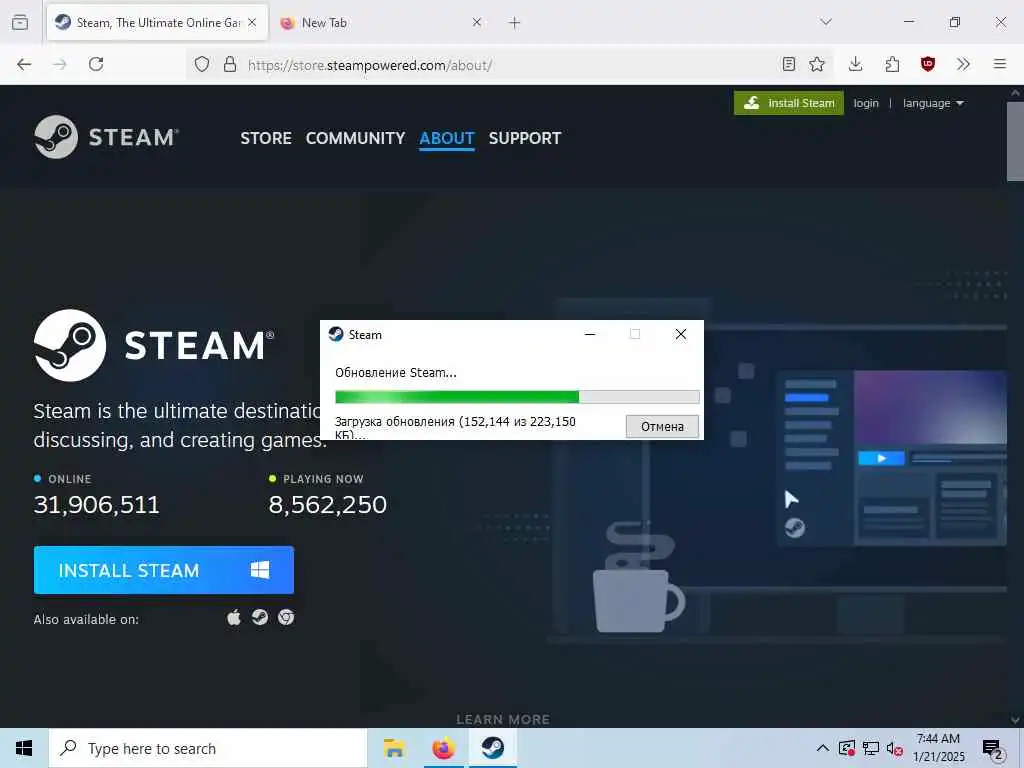Image resolution: width=1024 pixels, height=768 pixels.
Task: Expand the language dropdown
Action: click(933, 103)
